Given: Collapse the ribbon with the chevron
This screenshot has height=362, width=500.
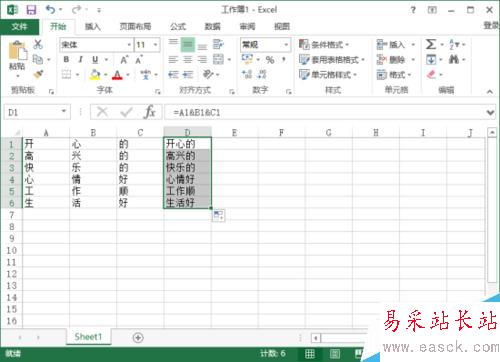Looking at the screenshot, I should (490, 91).
